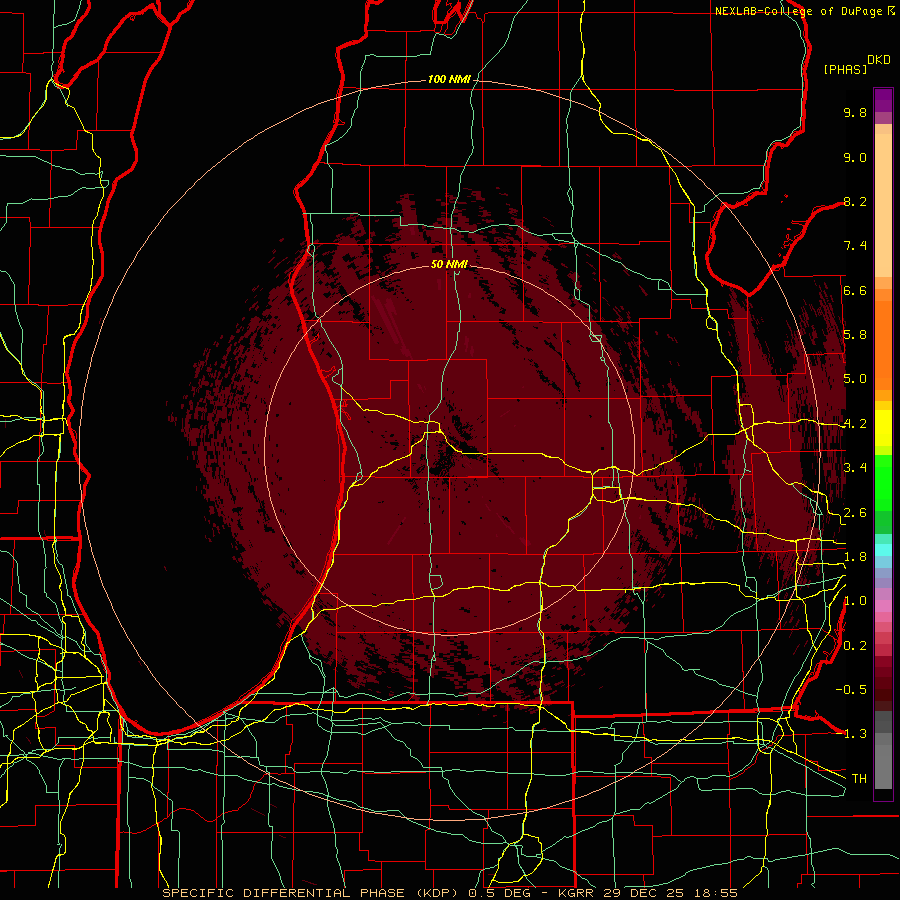The height and width of the screenshot is (900, 900).
Task: Select the 3.4 value on legend
Action: (x=855, y=468)
